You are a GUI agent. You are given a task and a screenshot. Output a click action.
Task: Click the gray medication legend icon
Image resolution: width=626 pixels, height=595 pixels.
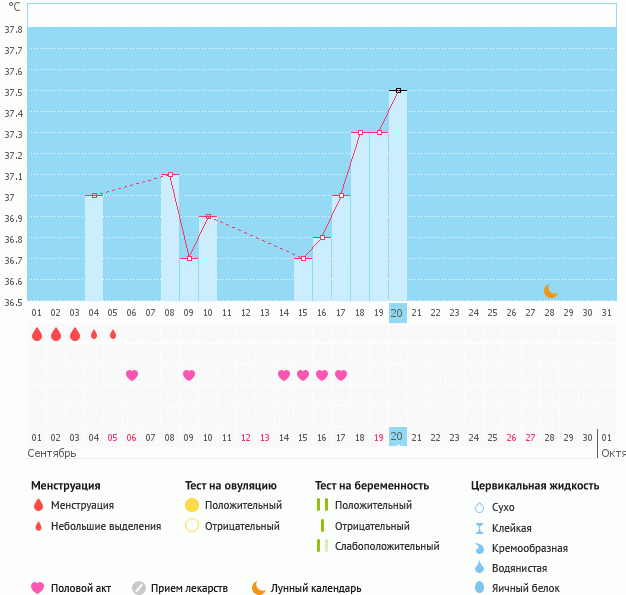click(139, 588)
